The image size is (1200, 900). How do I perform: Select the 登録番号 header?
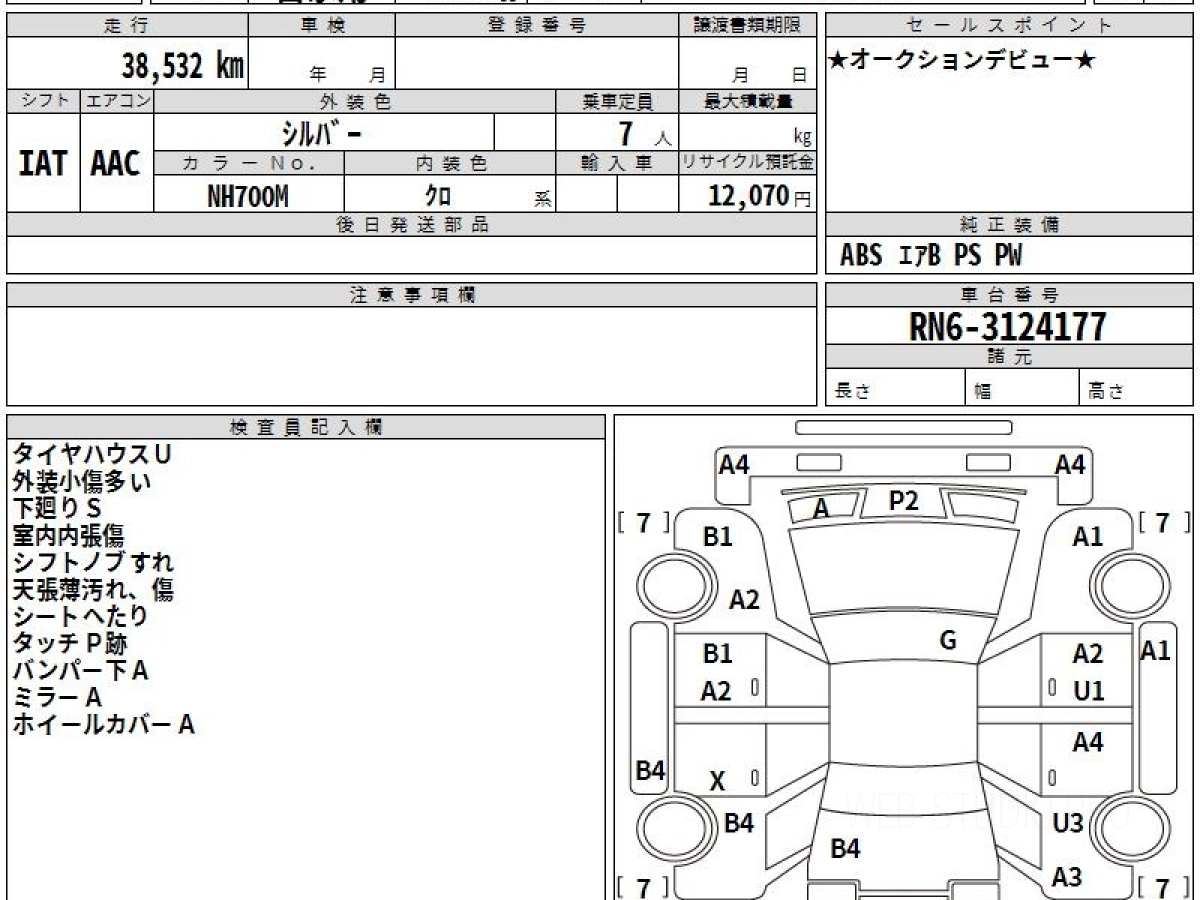pos(537,26)
